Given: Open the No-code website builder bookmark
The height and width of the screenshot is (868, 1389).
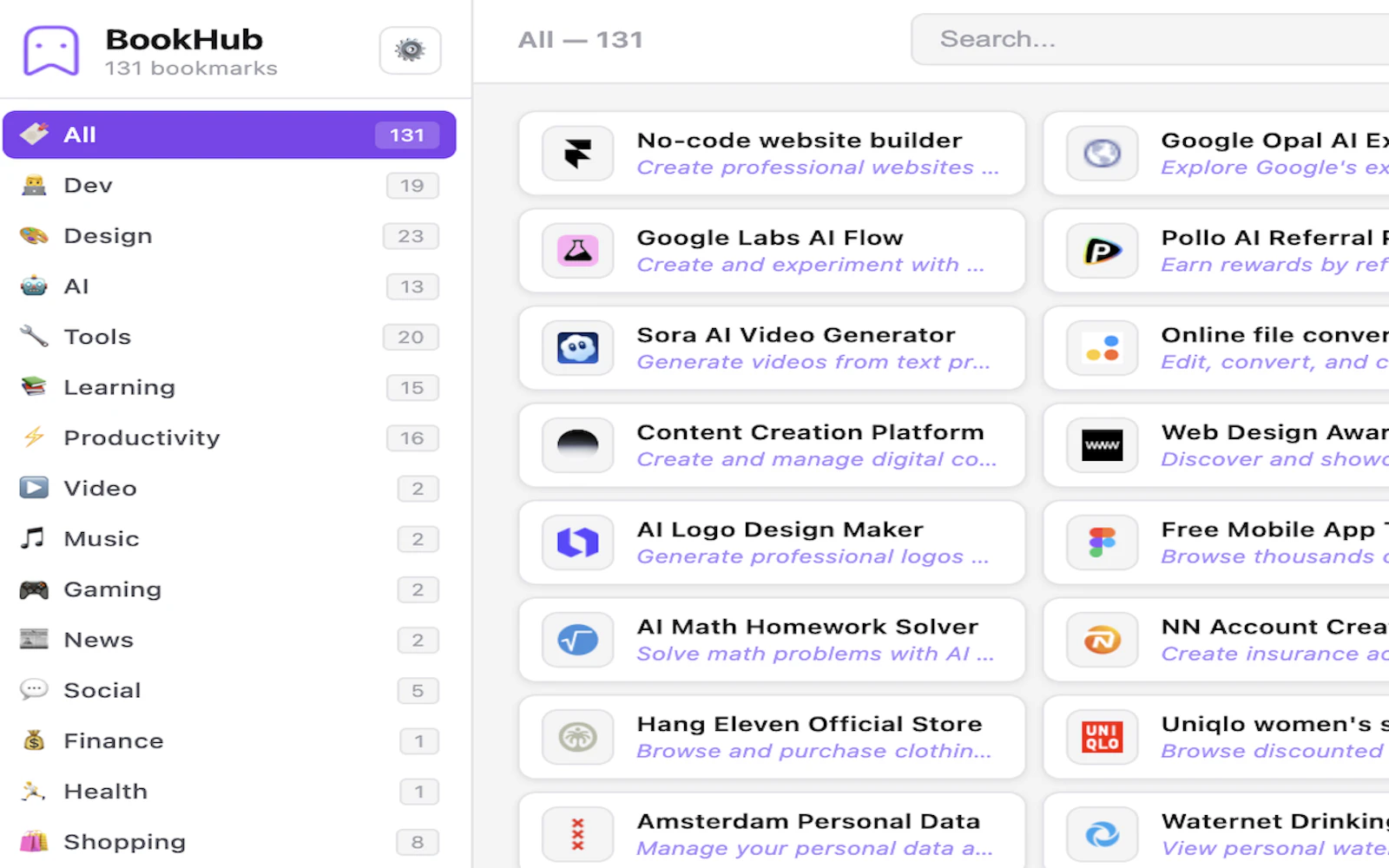Looking at the screenshot, I should 772,154.
